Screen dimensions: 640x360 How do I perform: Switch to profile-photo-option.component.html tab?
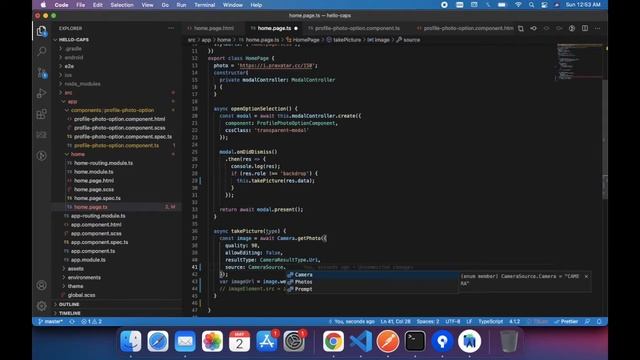pos(465,28)
